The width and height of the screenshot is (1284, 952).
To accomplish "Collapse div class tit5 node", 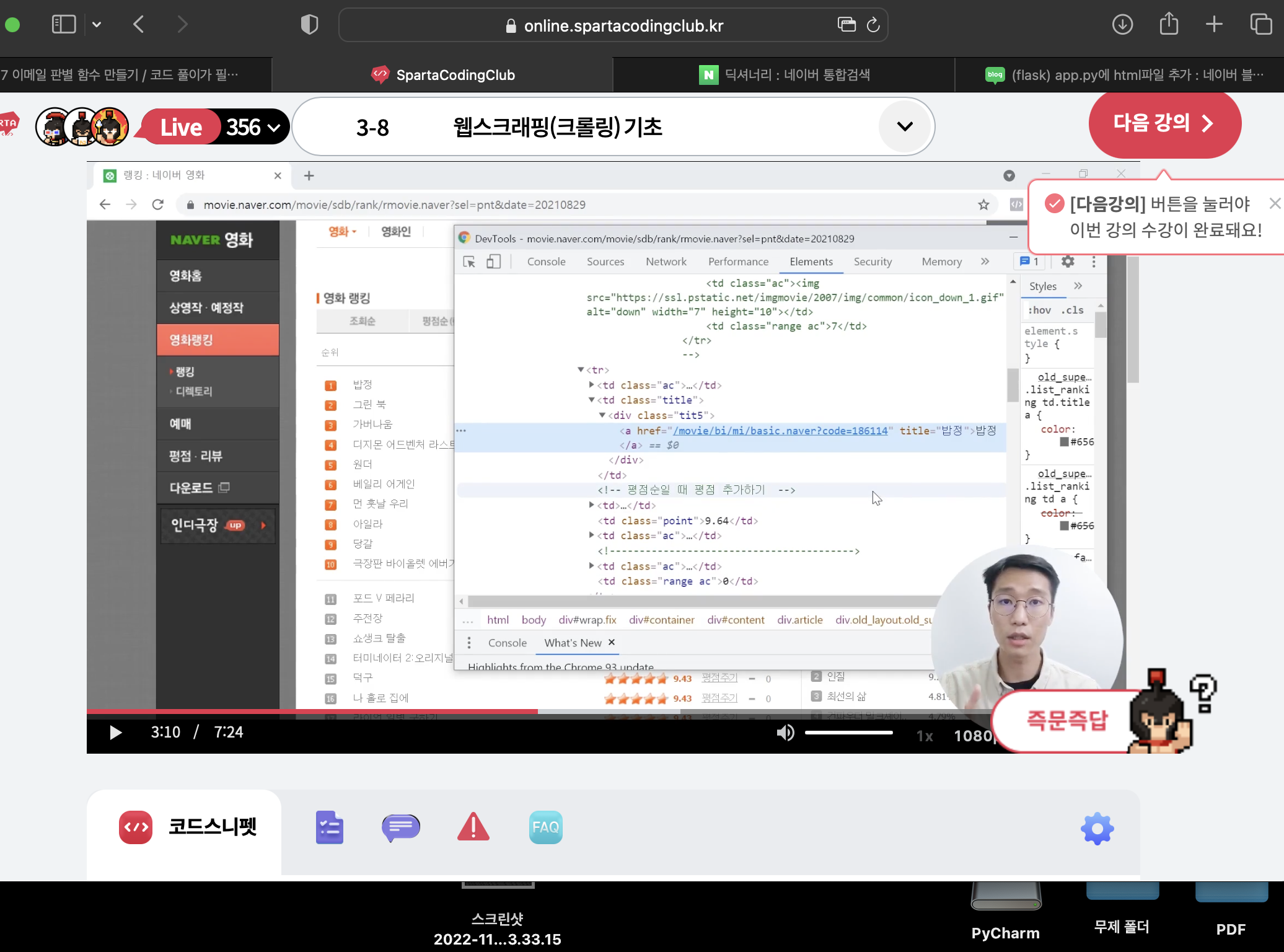I will (602, 415).
